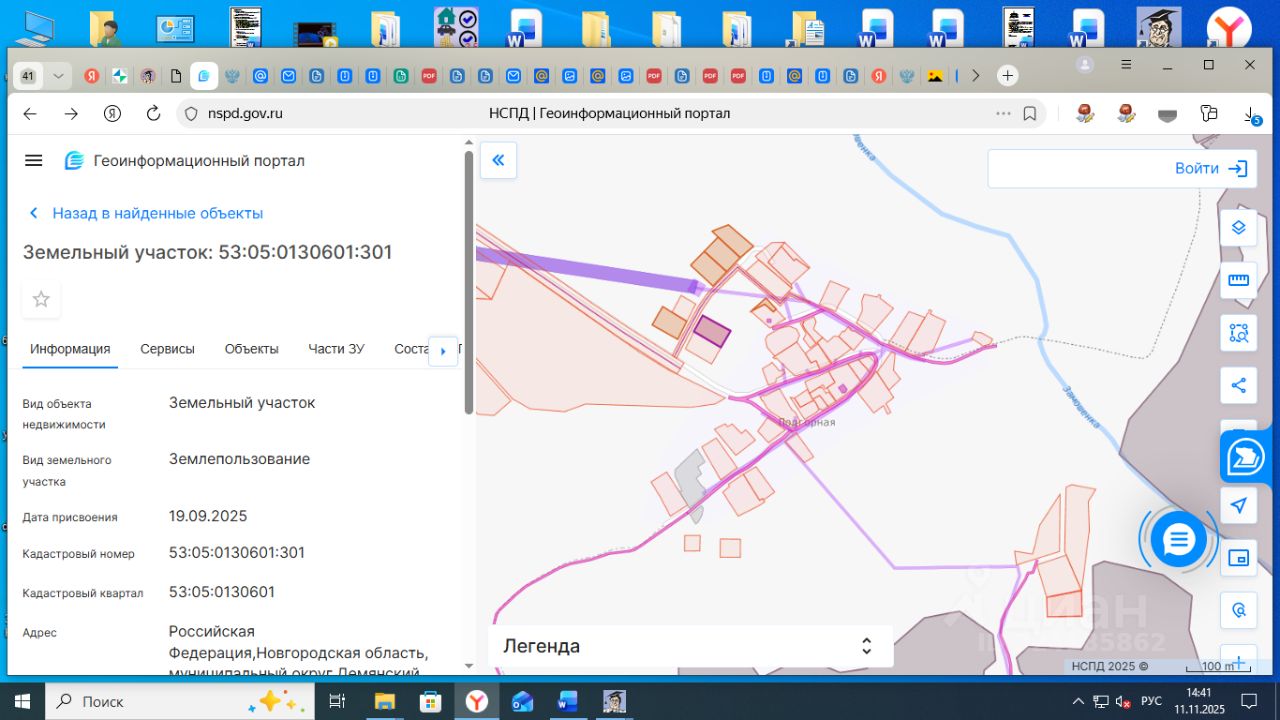Open the blue cadastral assistant side tab
Screen dimensions: 1280x720
pos(1246,458)
